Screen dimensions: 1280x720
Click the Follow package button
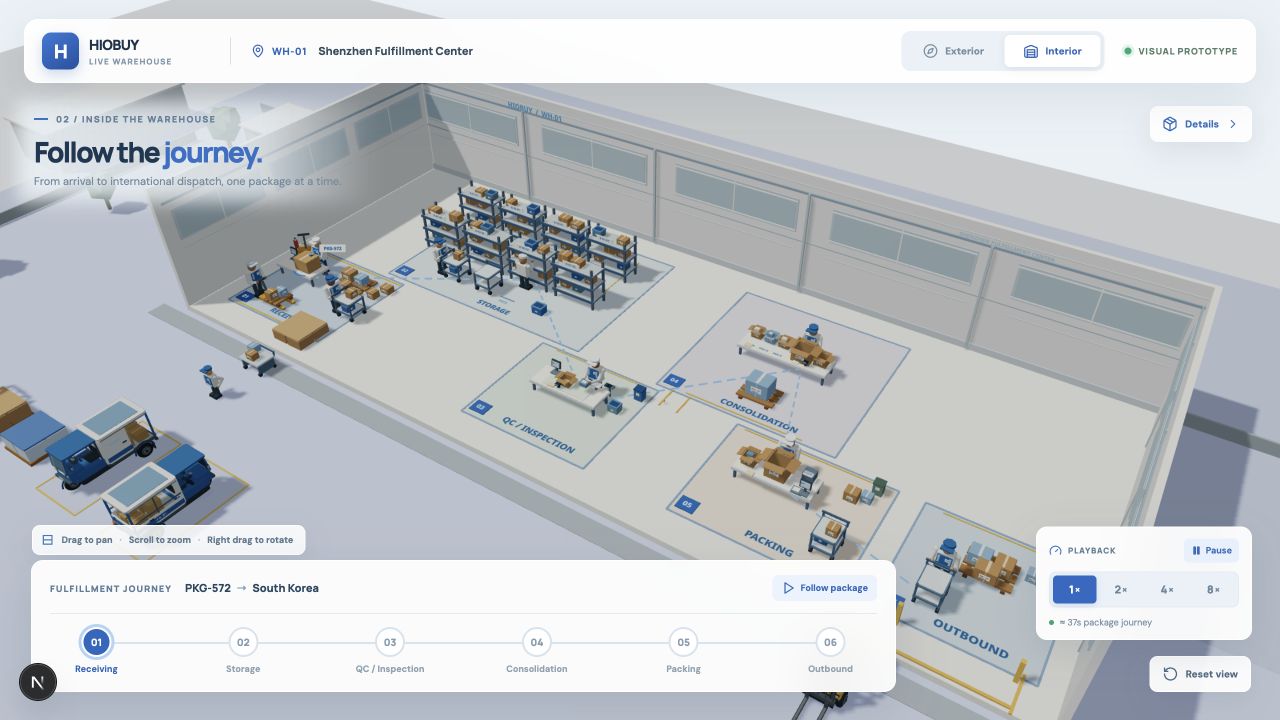click(824, 588)
